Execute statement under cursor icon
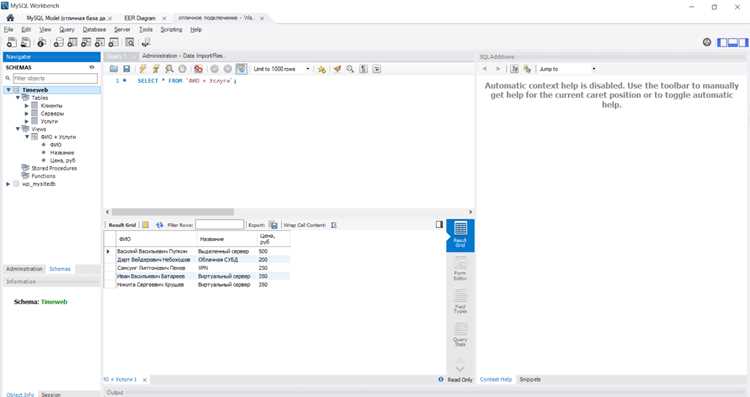The height and width of the screenshot is (397, 750). click(155, 69)
